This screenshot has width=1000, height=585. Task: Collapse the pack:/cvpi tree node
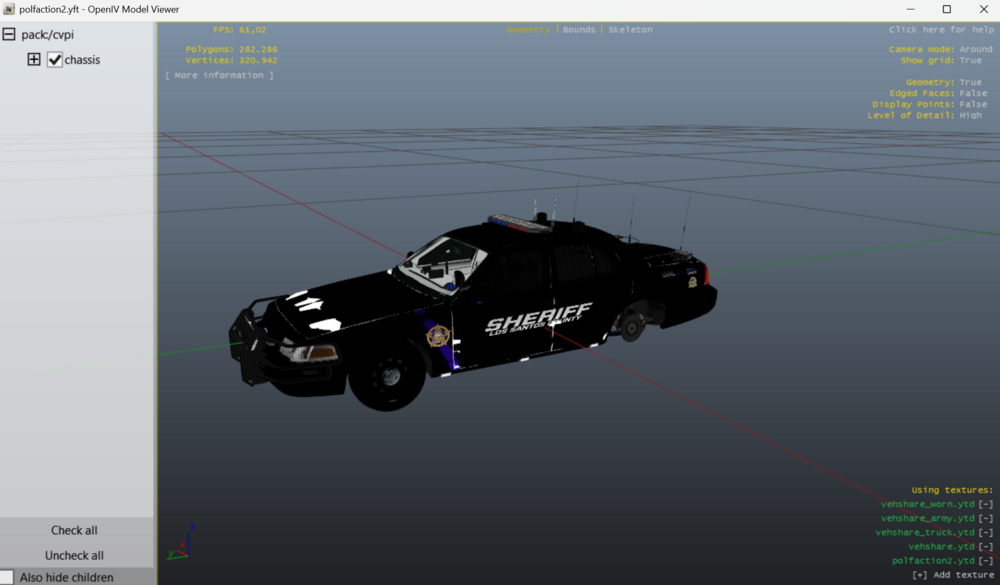9,34
